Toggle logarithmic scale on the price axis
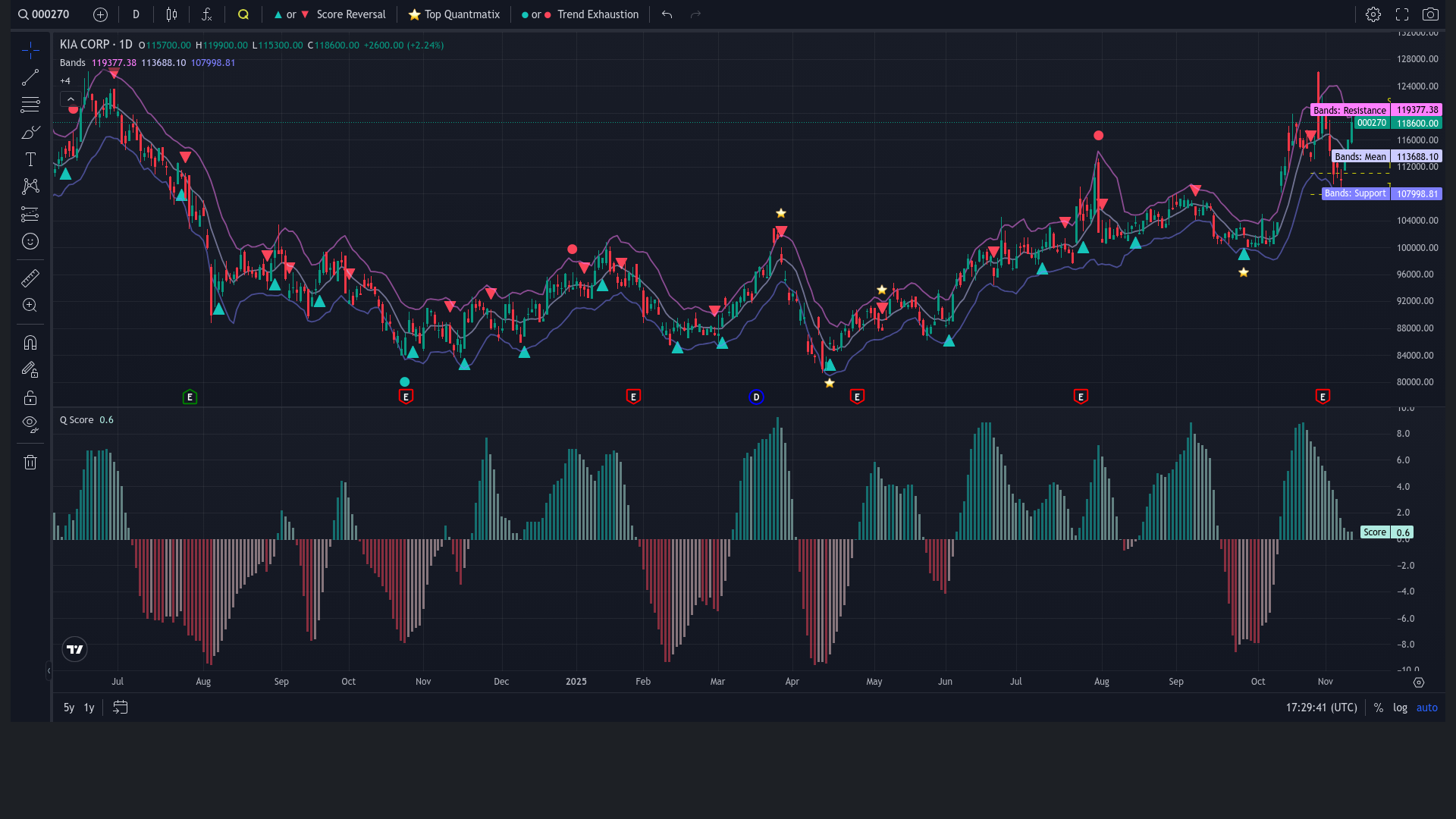Image resolution: width=1456 pixels, height=819 pixels. 1400,708
